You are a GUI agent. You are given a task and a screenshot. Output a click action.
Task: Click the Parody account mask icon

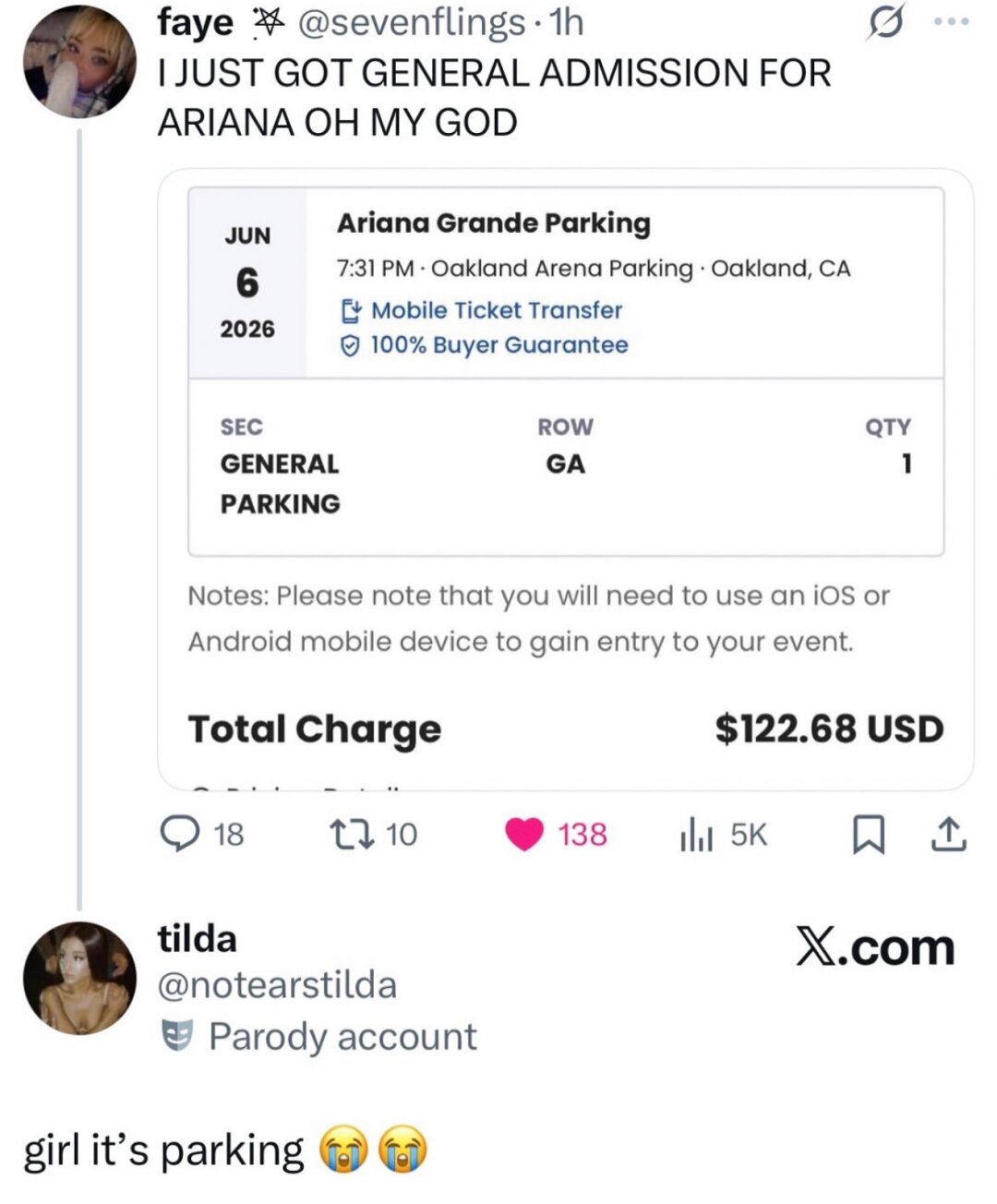pyautogui.click(x=176, y=1036)
